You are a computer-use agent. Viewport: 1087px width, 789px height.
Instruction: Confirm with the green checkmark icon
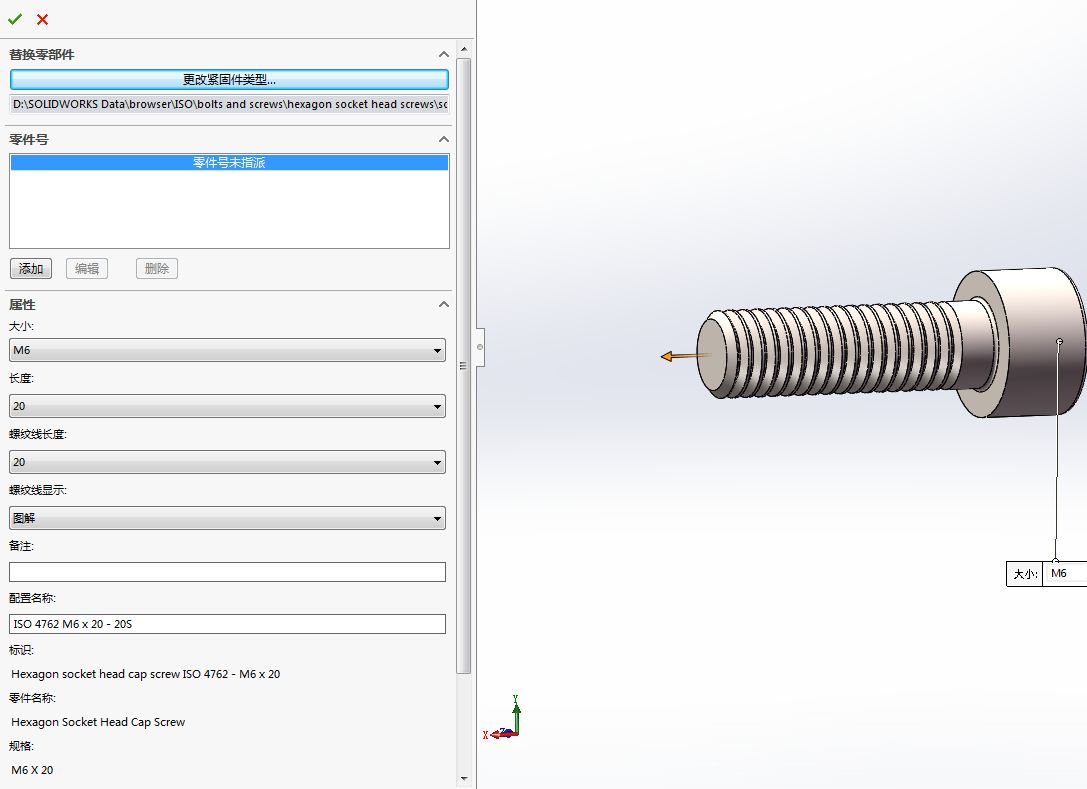coord(15,19)
